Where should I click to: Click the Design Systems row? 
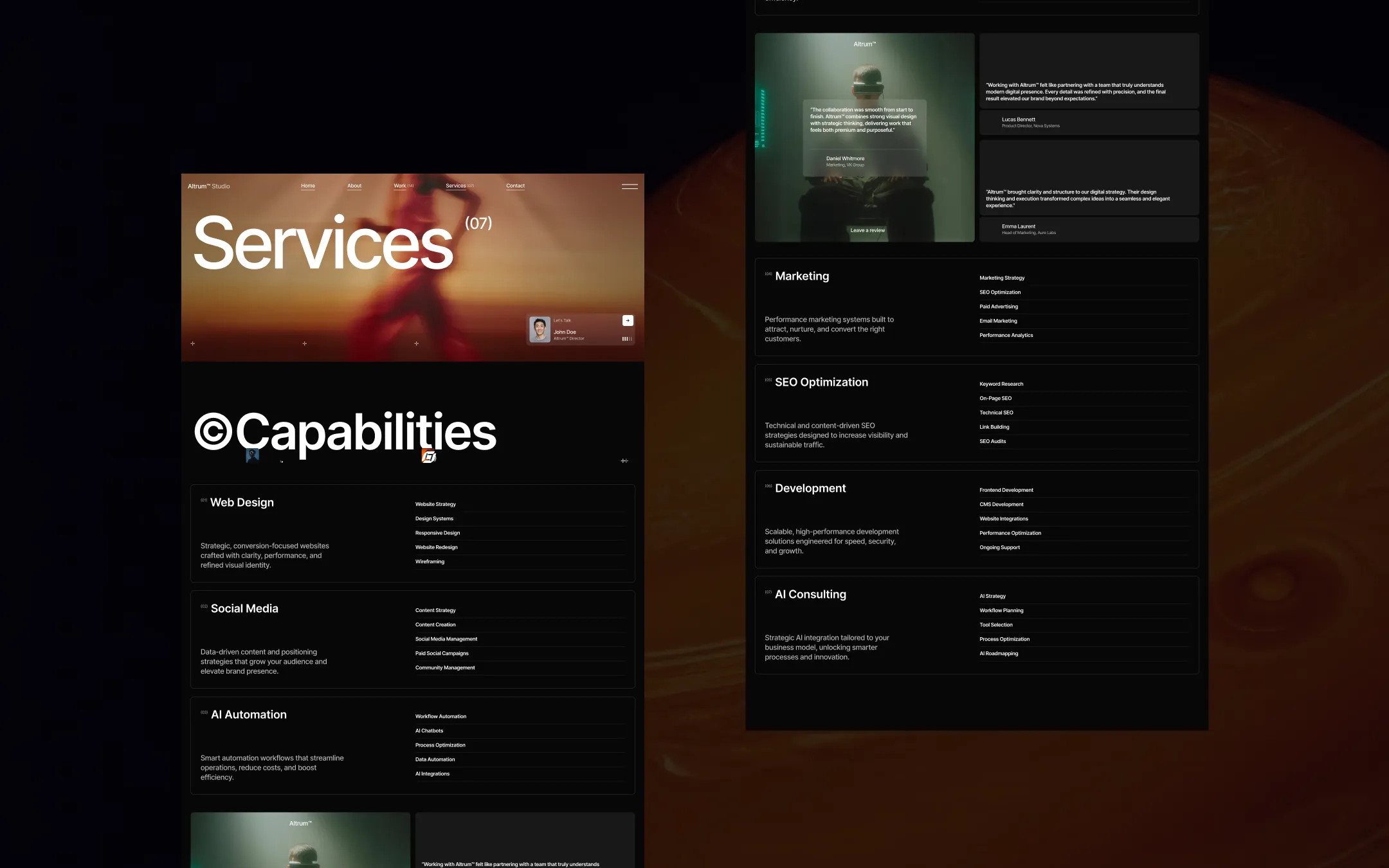[x=520, y=519]
